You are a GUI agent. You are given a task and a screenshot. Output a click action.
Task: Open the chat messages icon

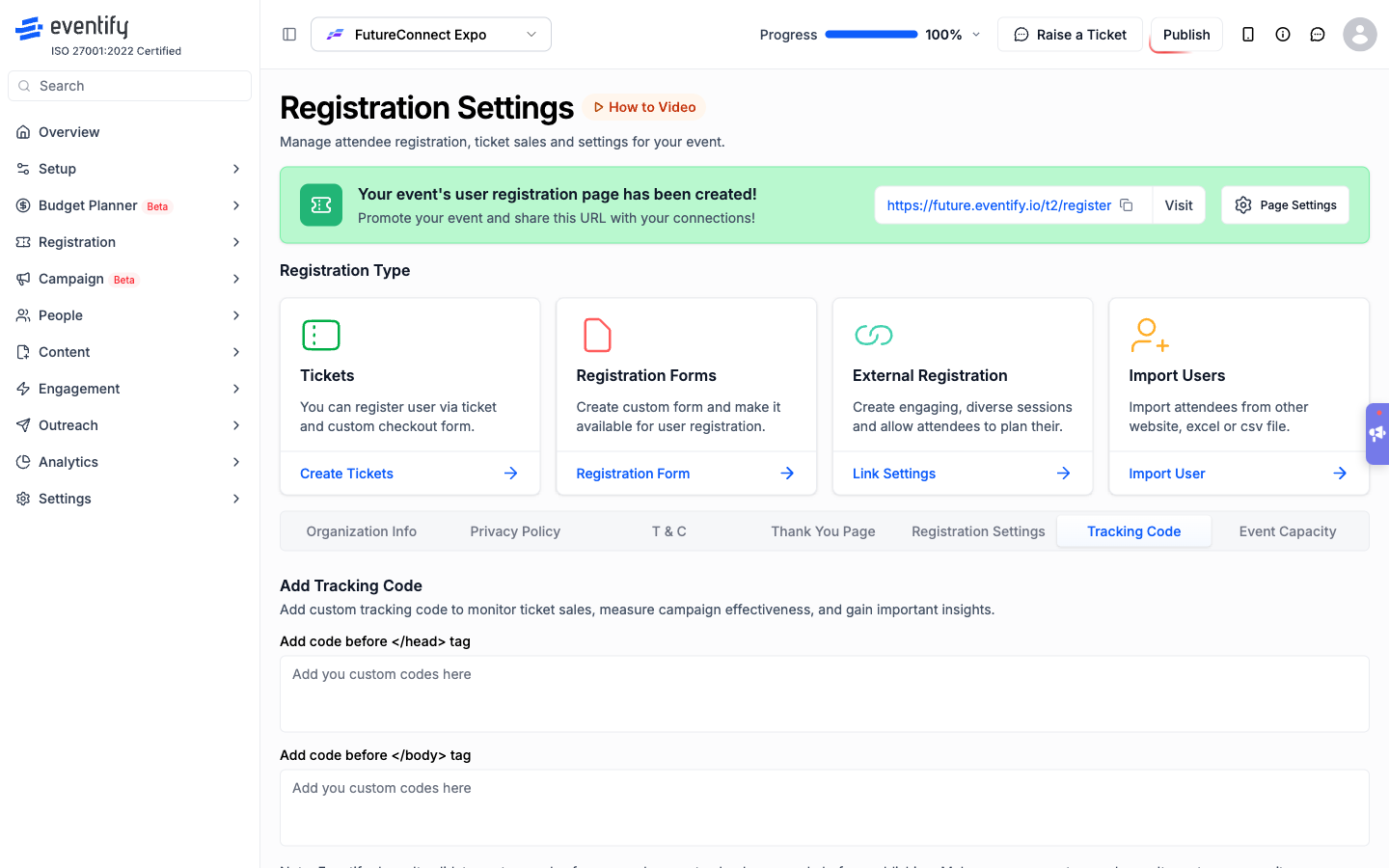pos(1318,35)
